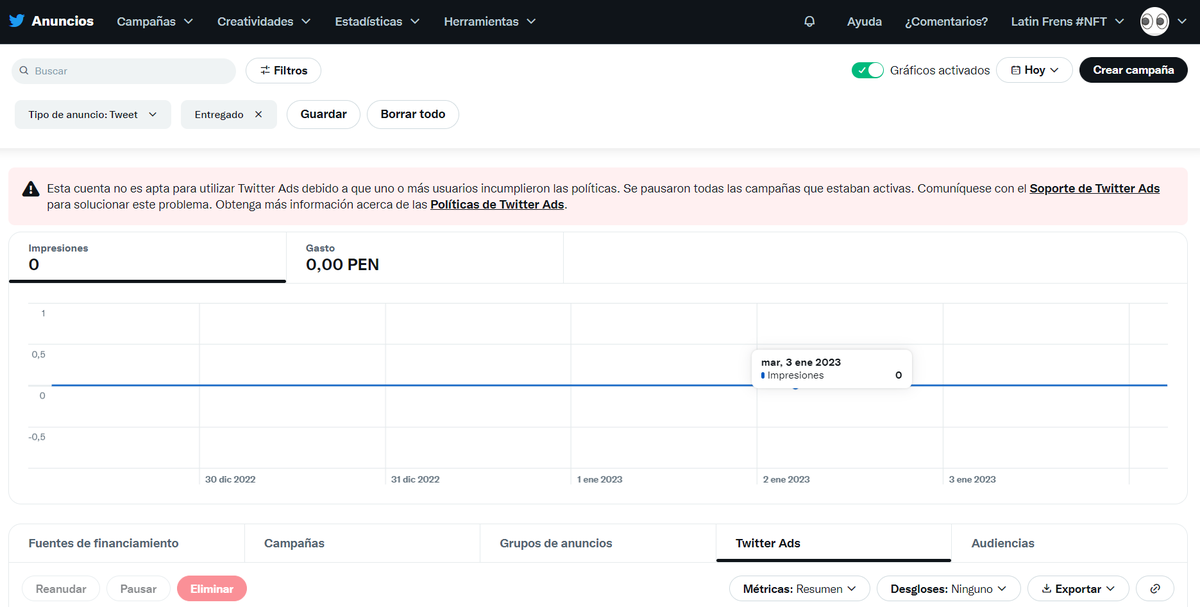Focus the Buscar search field
Viewport: 1200px width, 607px height.
coord(124,71)
